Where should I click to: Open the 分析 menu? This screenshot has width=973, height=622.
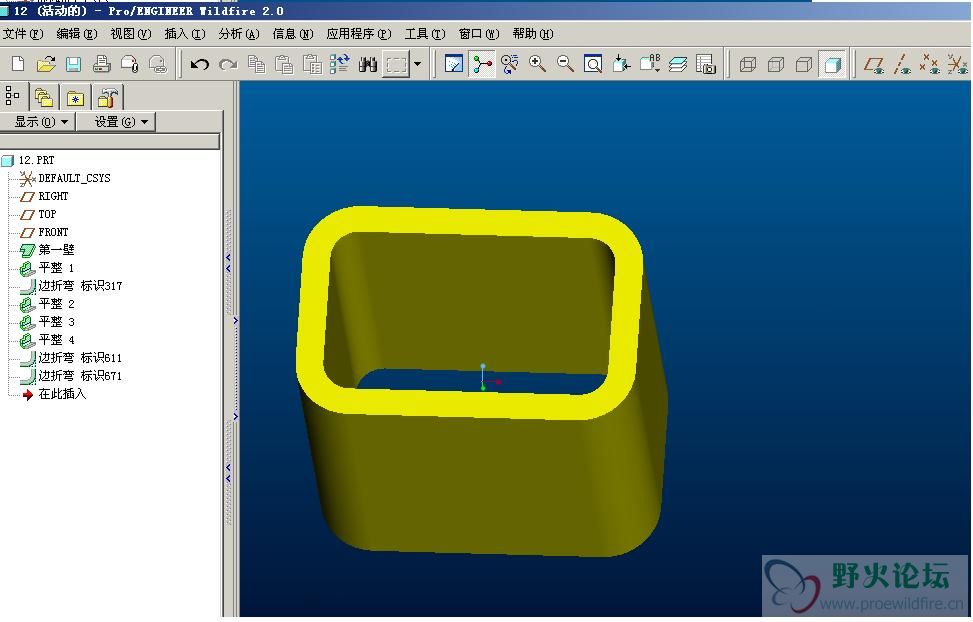click(238, 33)
